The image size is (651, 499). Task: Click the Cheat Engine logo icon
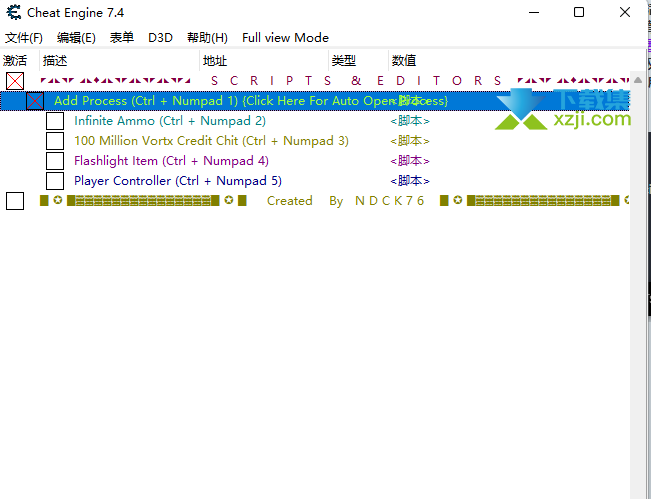[x=14, y=12]
